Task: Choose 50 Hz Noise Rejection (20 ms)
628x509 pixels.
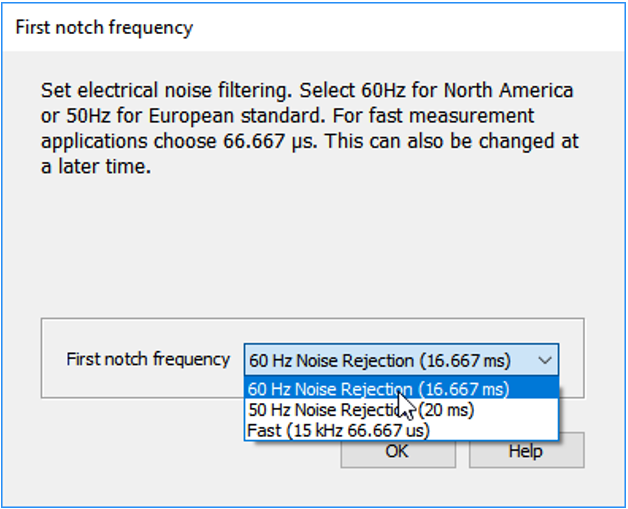Action: point(401,410)
